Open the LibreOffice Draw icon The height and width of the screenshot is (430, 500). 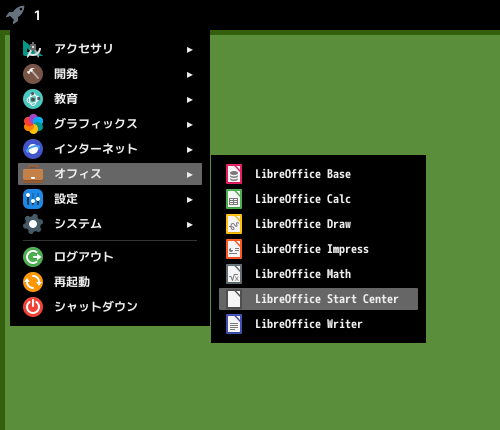click(234, 224)
